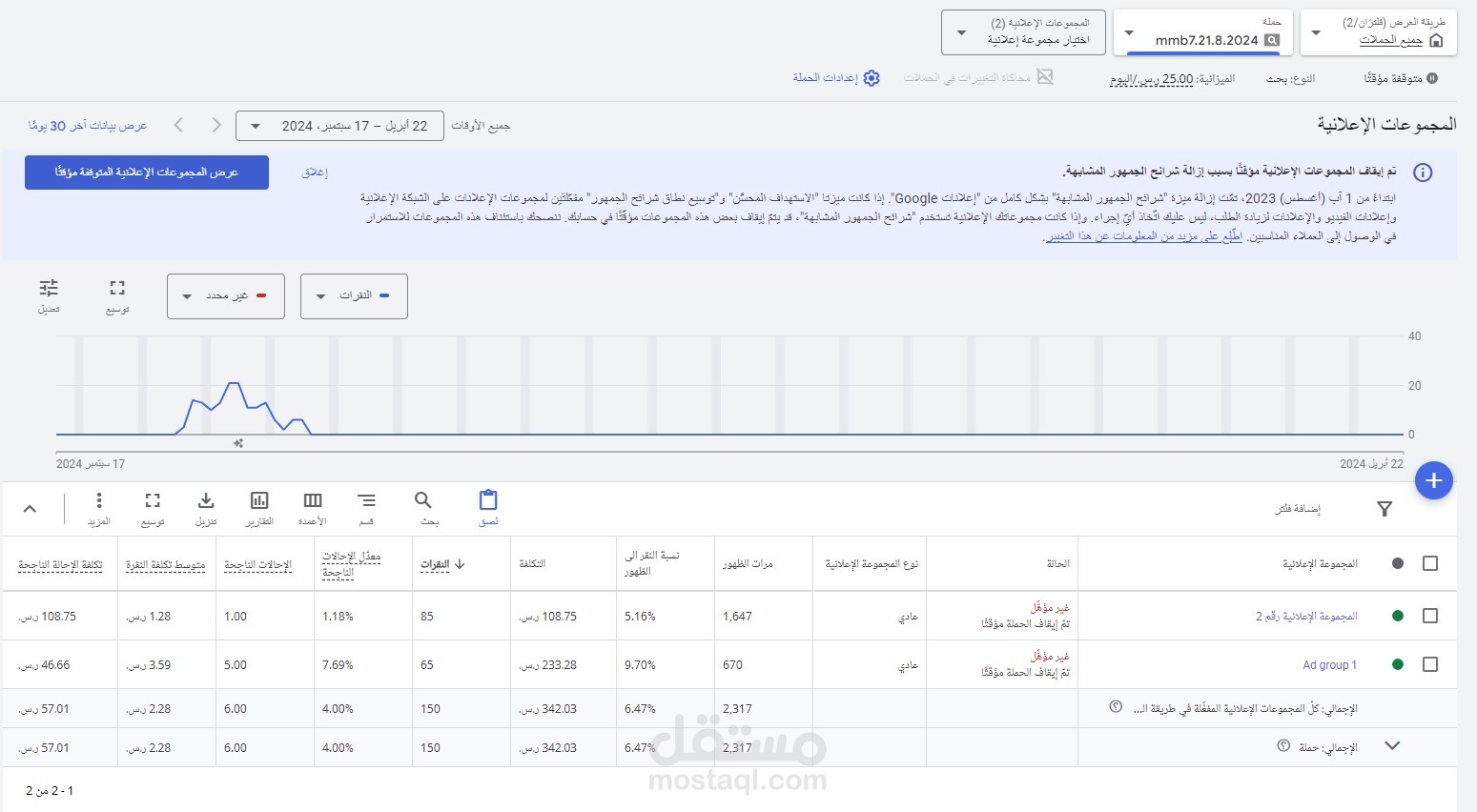Image resolution: width=1477 pixels, height=812 pixels.
Task: Tick checkbox for Ad group 1 row
Action: (x=1430, y=664)
